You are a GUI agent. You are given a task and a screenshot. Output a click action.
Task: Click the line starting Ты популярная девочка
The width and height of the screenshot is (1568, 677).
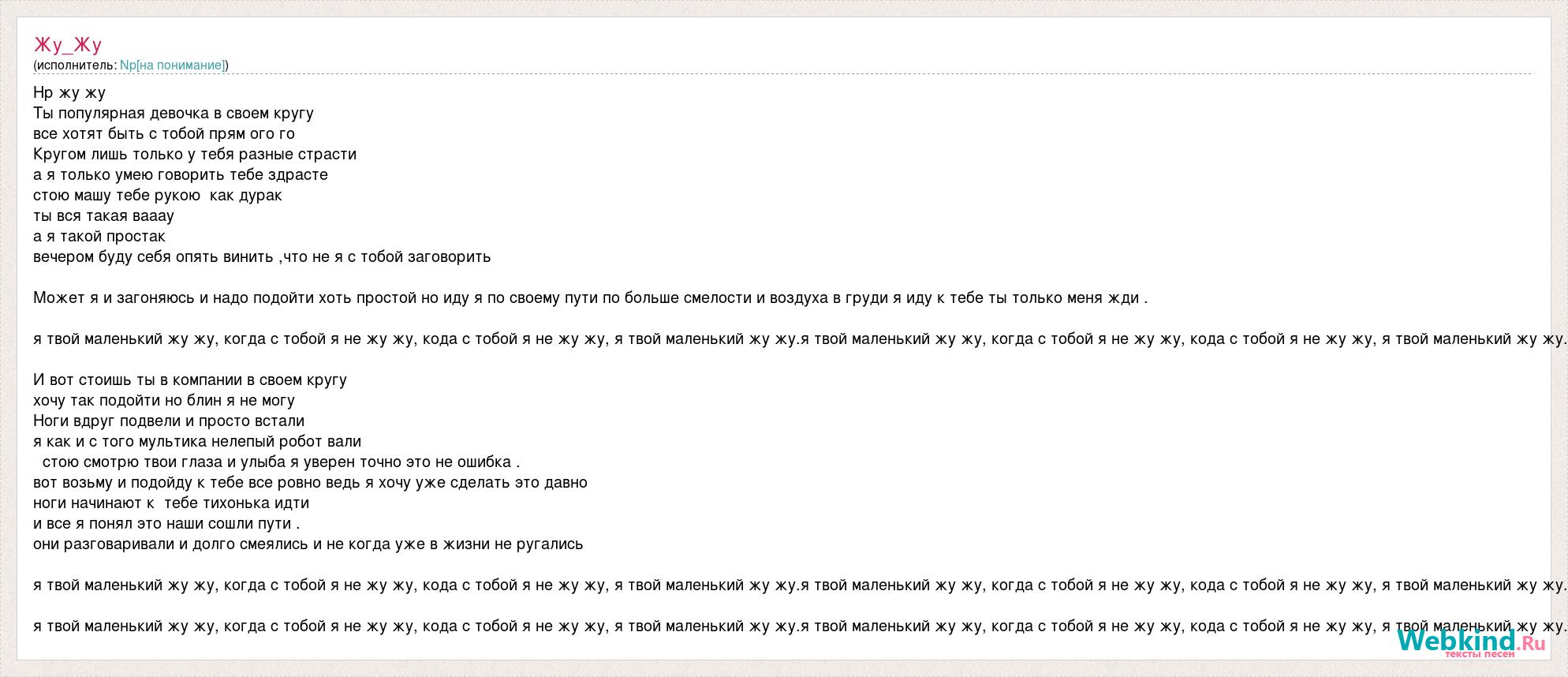point(174,114)
